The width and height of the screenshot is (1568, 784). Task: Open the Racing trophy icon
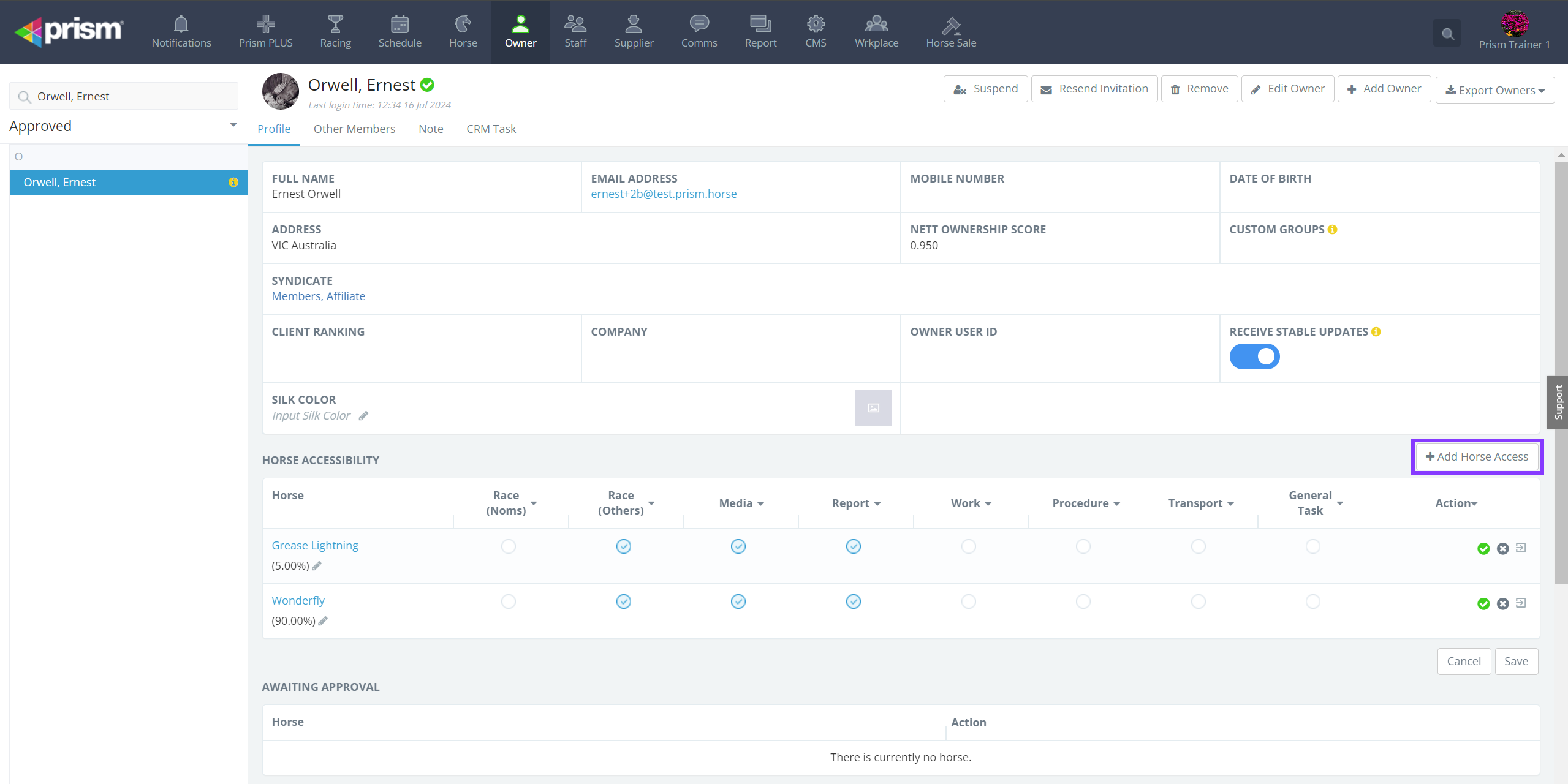(335, 24)
